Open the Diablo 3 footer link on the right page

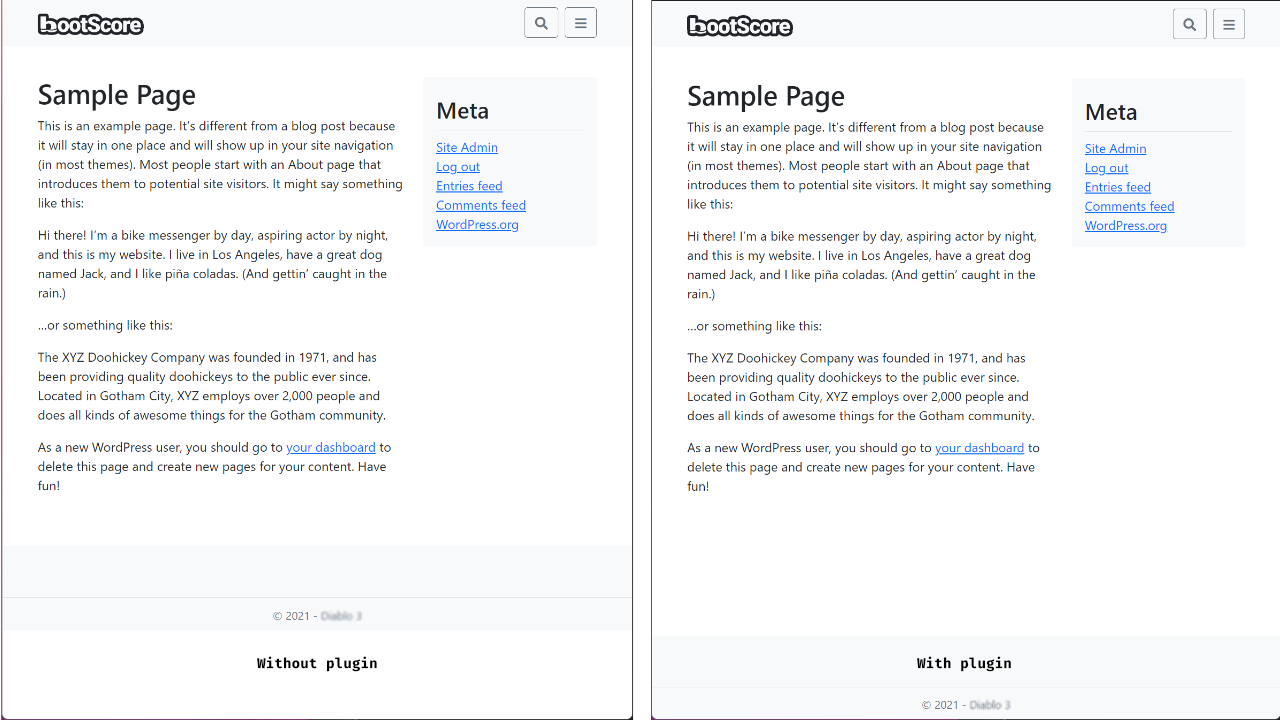988,704
